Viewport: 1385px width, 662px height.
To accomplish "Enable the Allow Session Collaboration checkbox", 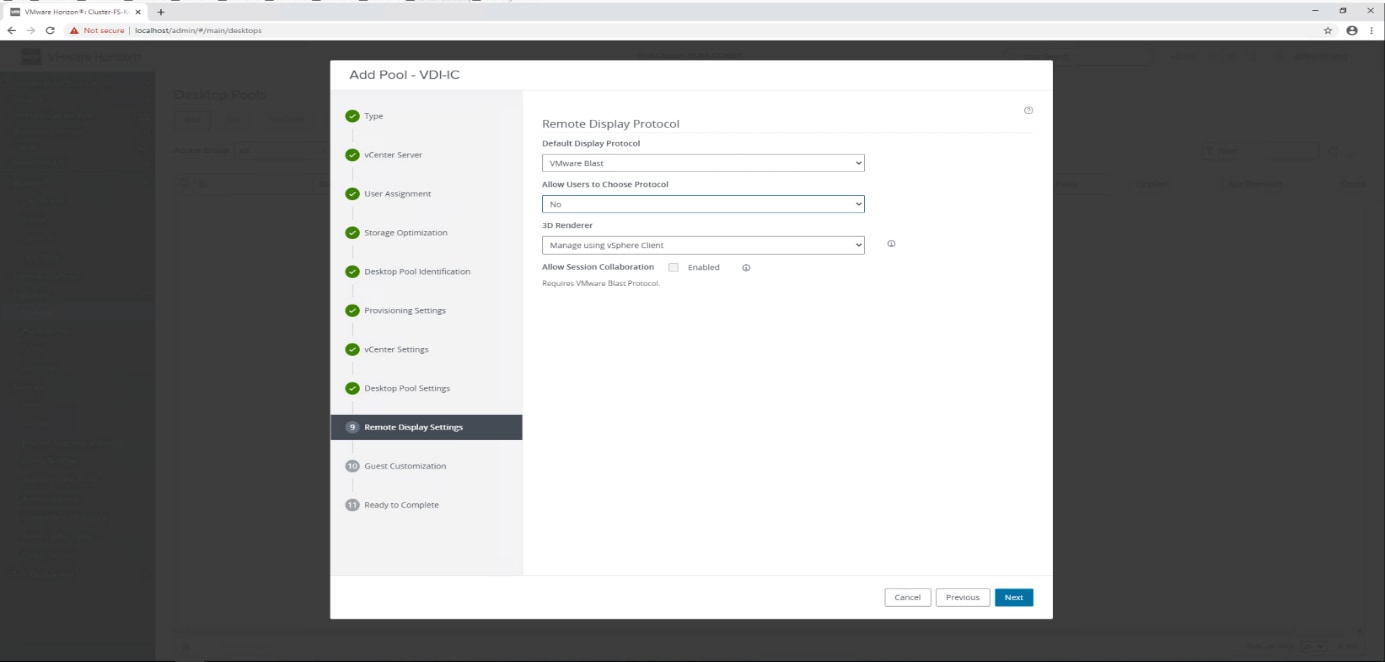I will (673, 267).
